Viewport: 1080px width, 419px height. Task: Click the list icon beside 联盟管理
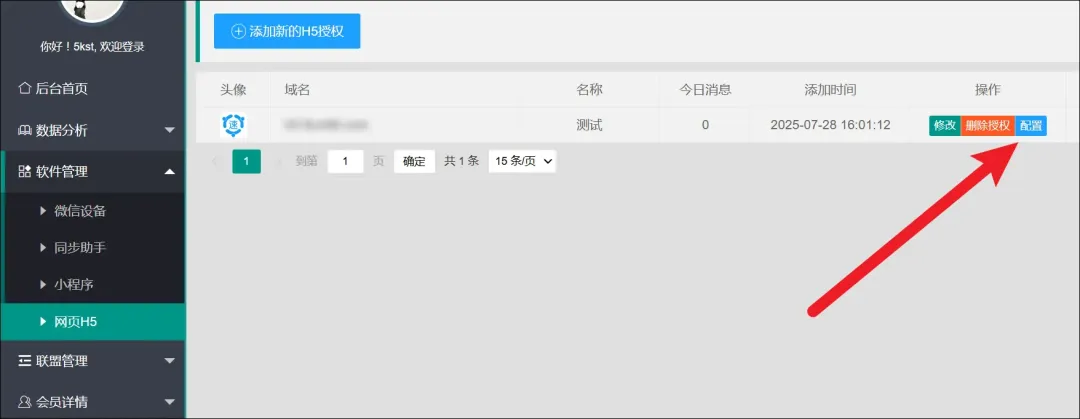(24, 360)
